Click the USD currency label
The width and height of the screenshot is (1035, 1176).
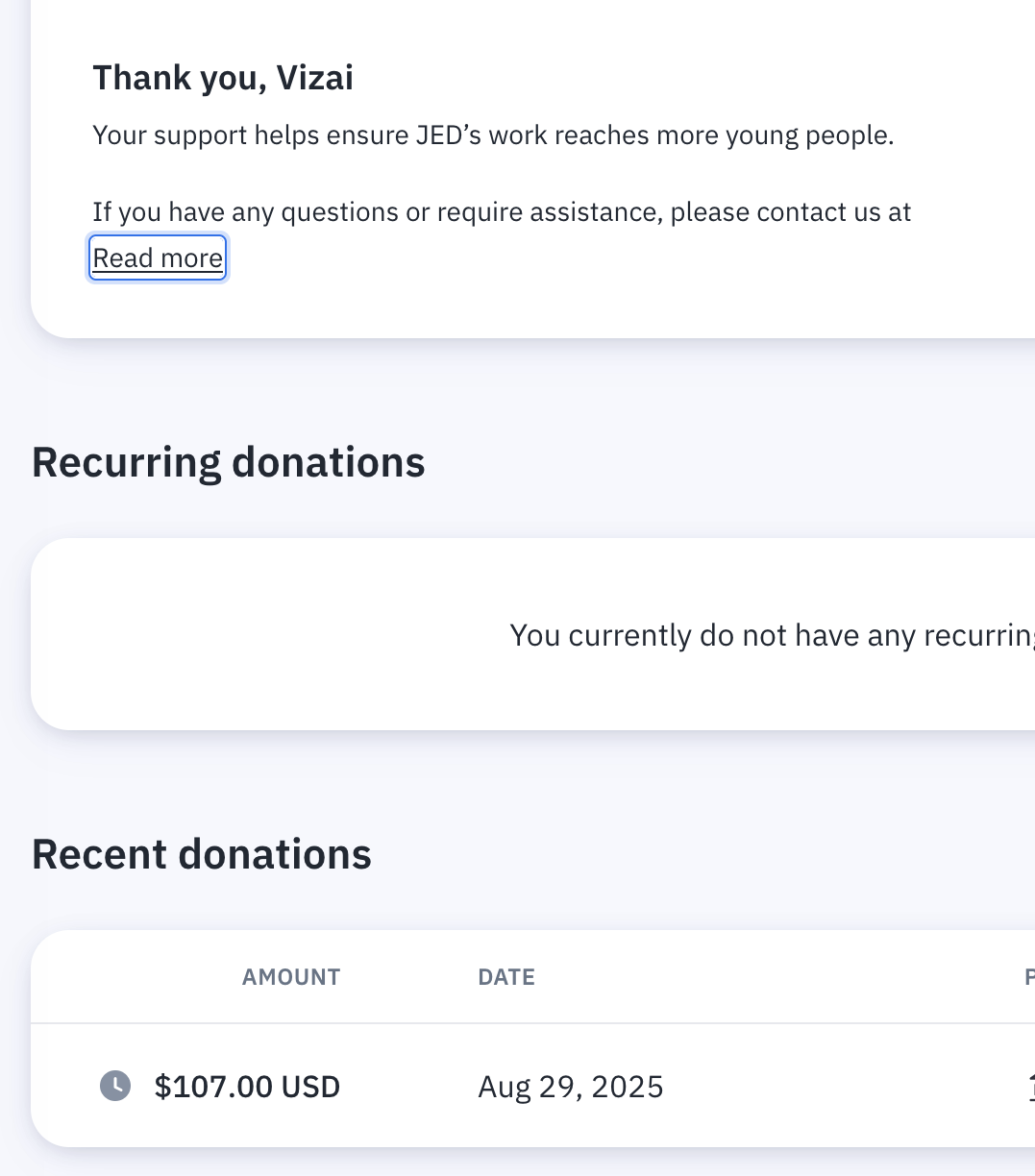click(x=310, y=1087)
